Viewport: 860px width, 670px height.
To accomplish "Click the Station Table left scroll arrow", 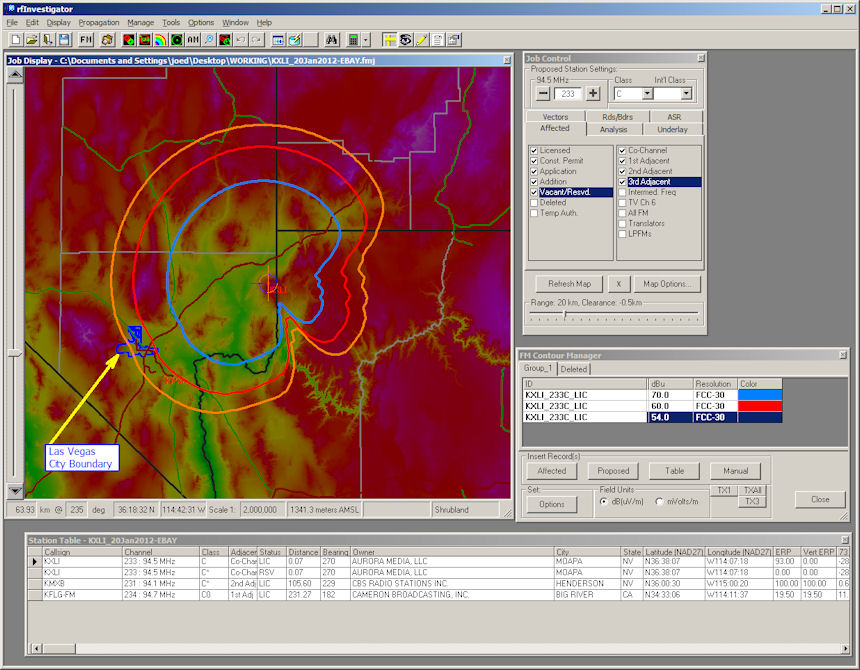I will click(36, 649).
